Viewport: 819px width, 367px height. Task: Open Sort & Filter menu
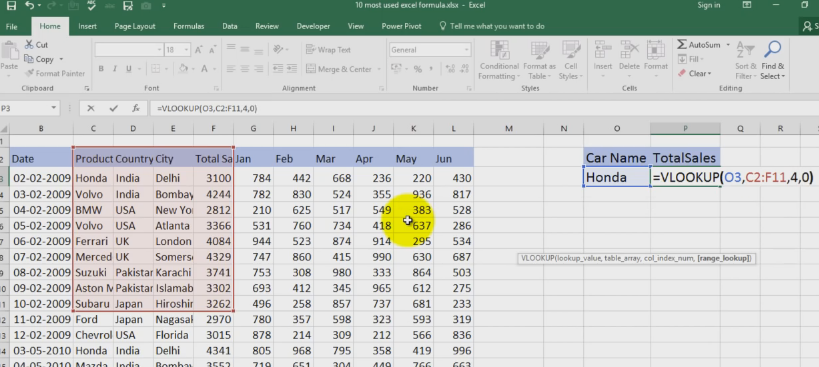pyautogui.click(x=745, y=61)
